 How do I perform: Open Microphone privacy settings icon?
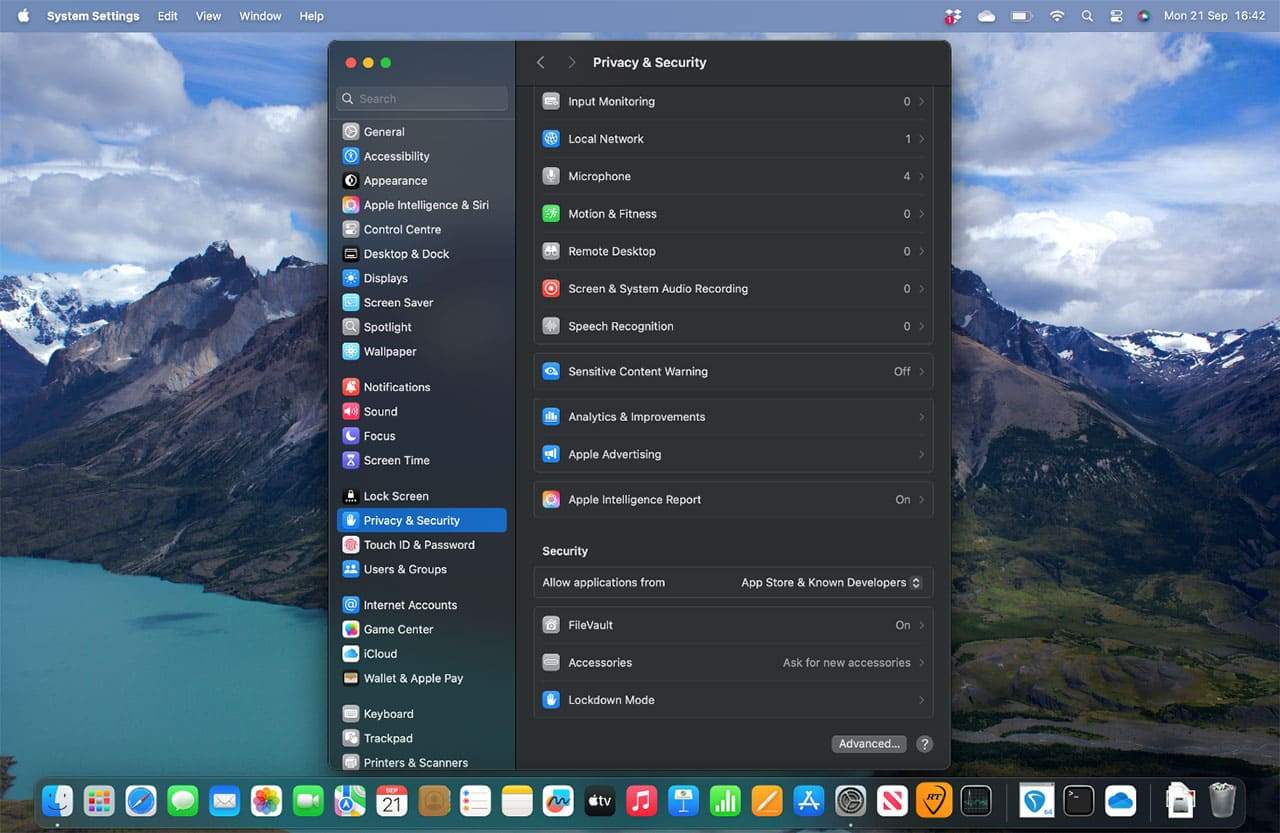click(551, 176)
